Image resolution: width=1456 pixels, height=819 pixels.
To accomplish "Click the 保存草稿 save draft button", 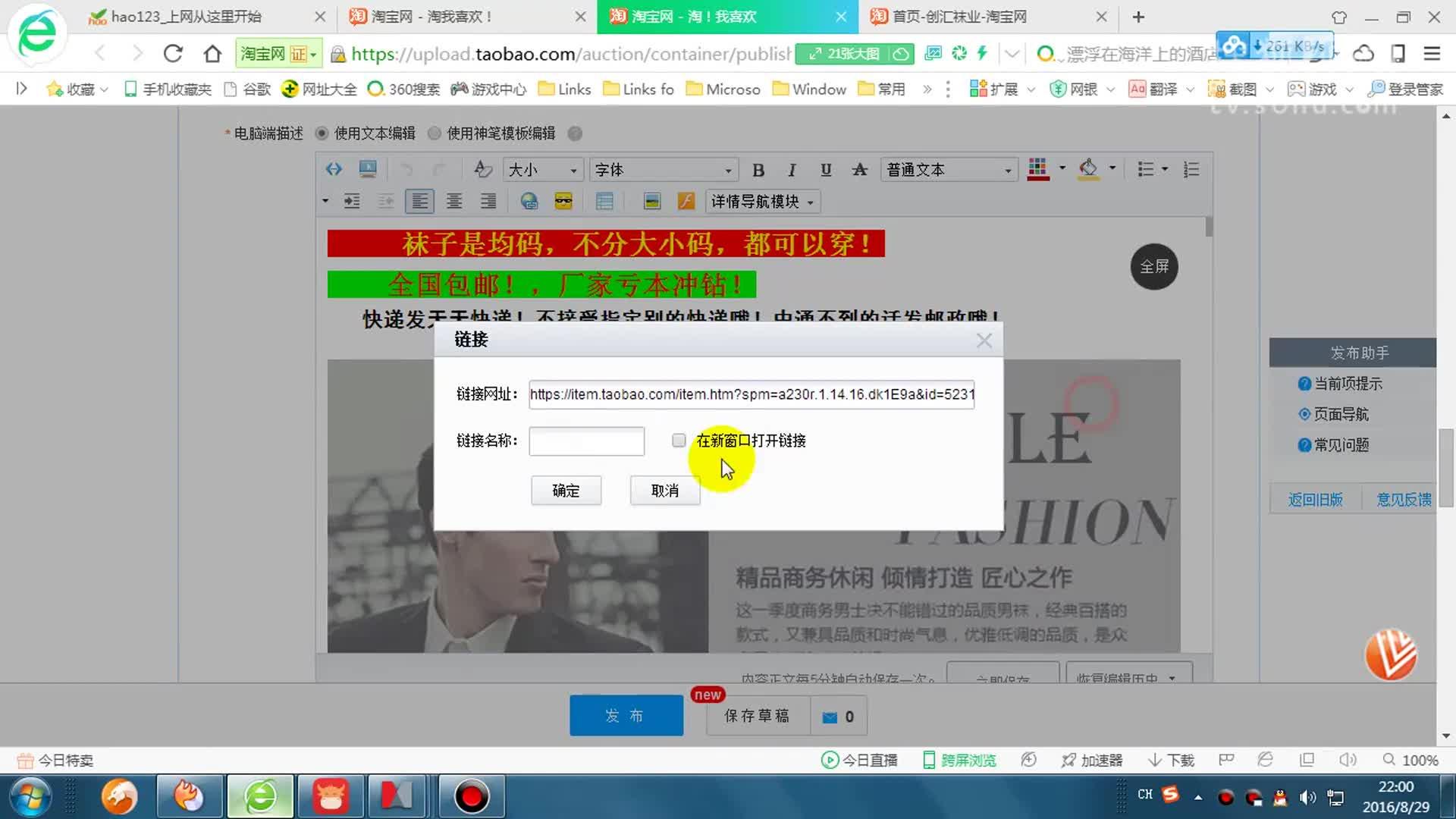I will click(x=756, y=715).
